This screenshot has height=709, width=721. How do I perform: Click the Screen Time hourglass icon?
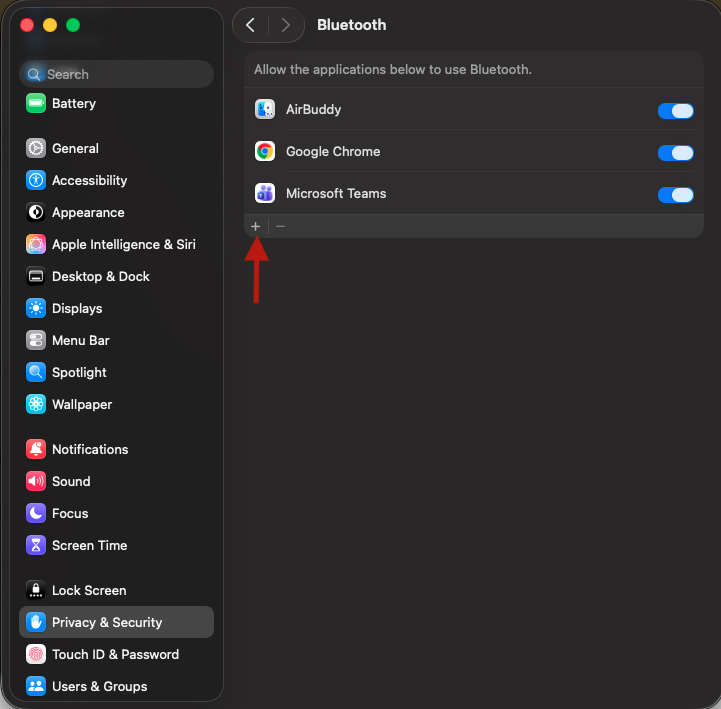36,545
